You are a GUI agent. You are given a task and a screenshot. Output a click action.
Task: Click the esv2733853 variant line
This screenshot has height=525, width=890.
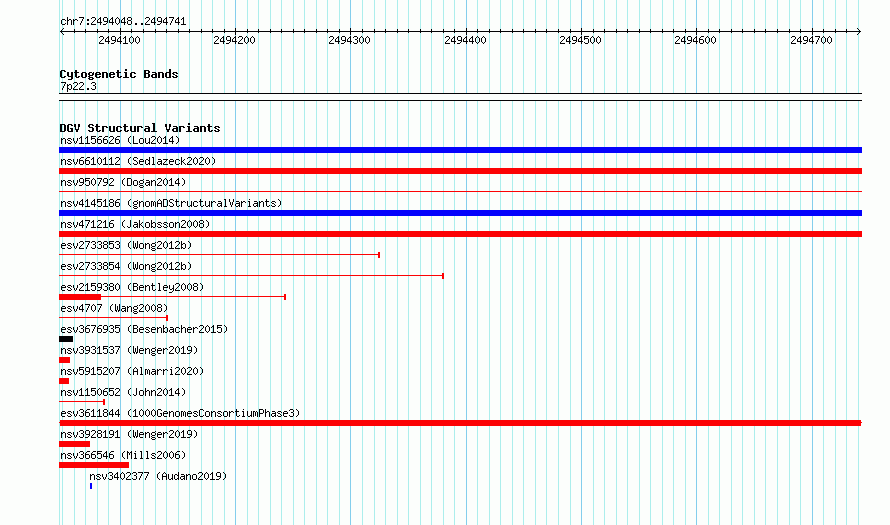(219, 255)
